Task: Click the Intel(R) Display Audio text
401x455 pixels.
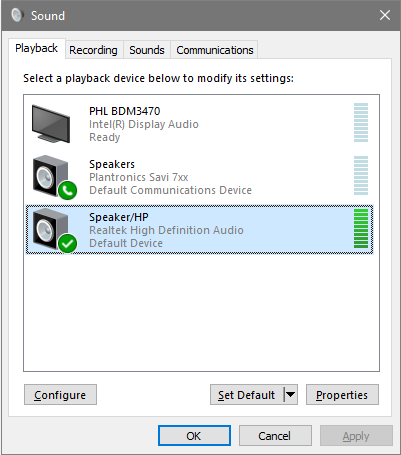Action: tap(144, 124)
